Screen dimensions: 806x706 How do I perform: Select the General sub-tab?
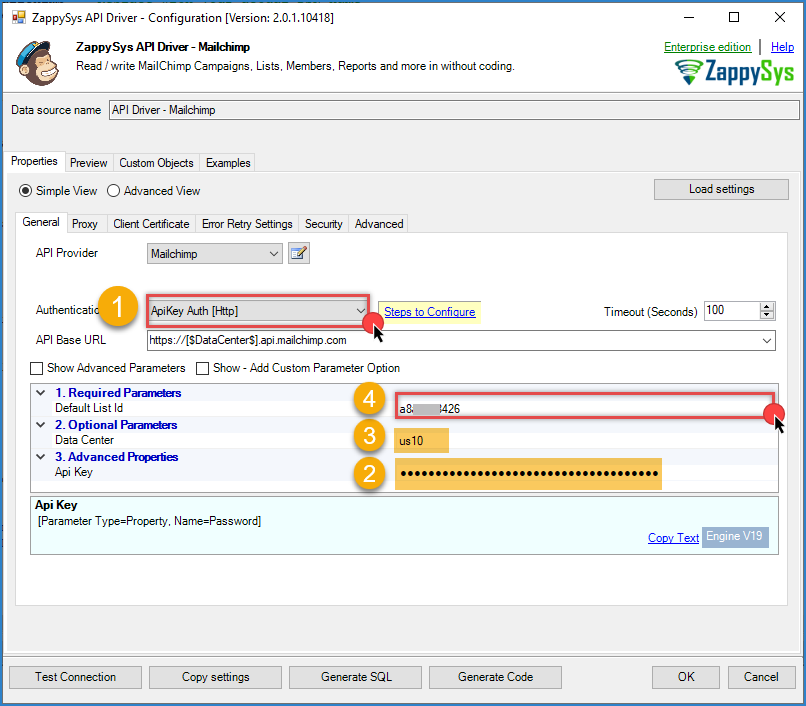pos(41,222)
